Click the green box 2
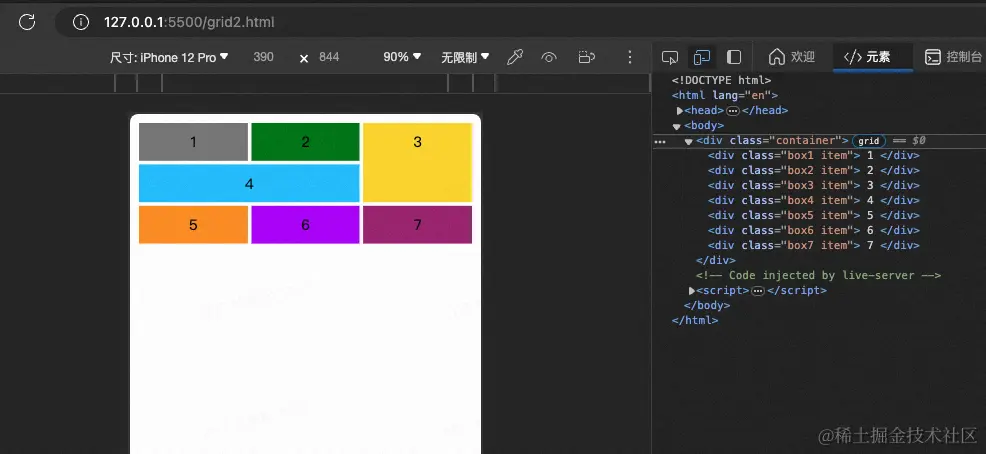 (305, 142)
